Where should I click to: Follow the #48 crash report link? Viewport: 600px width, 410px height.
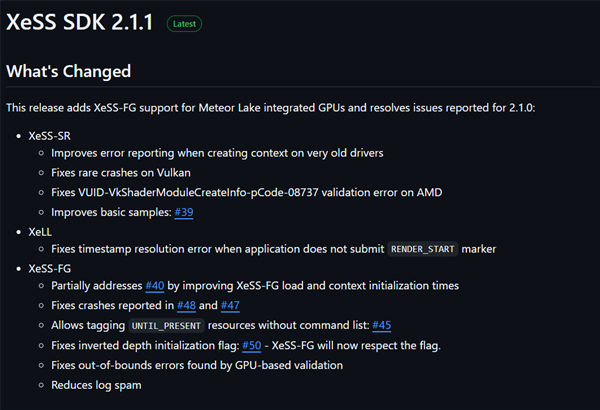coord(185,306)
